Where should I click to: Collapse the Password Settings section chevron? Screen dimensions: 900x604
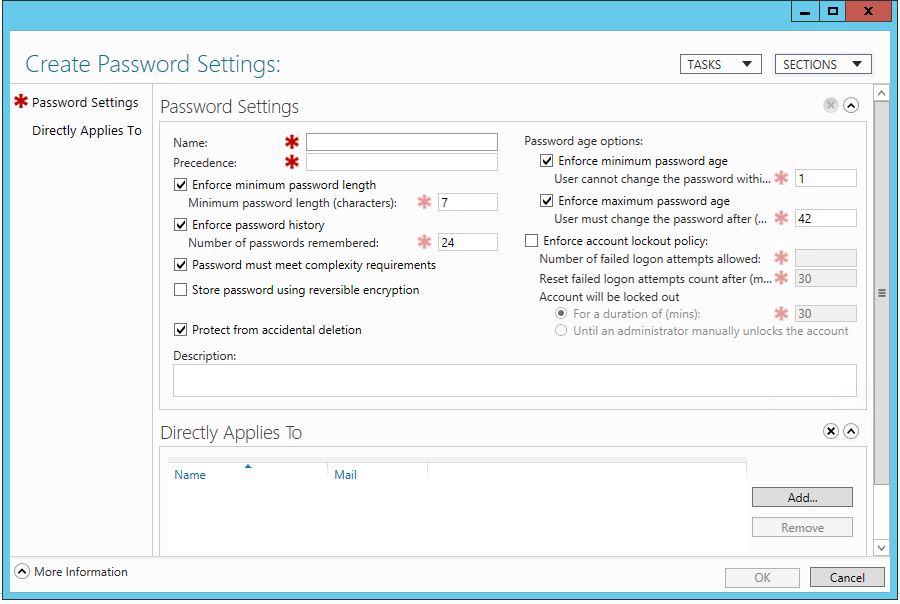[851, 105]
